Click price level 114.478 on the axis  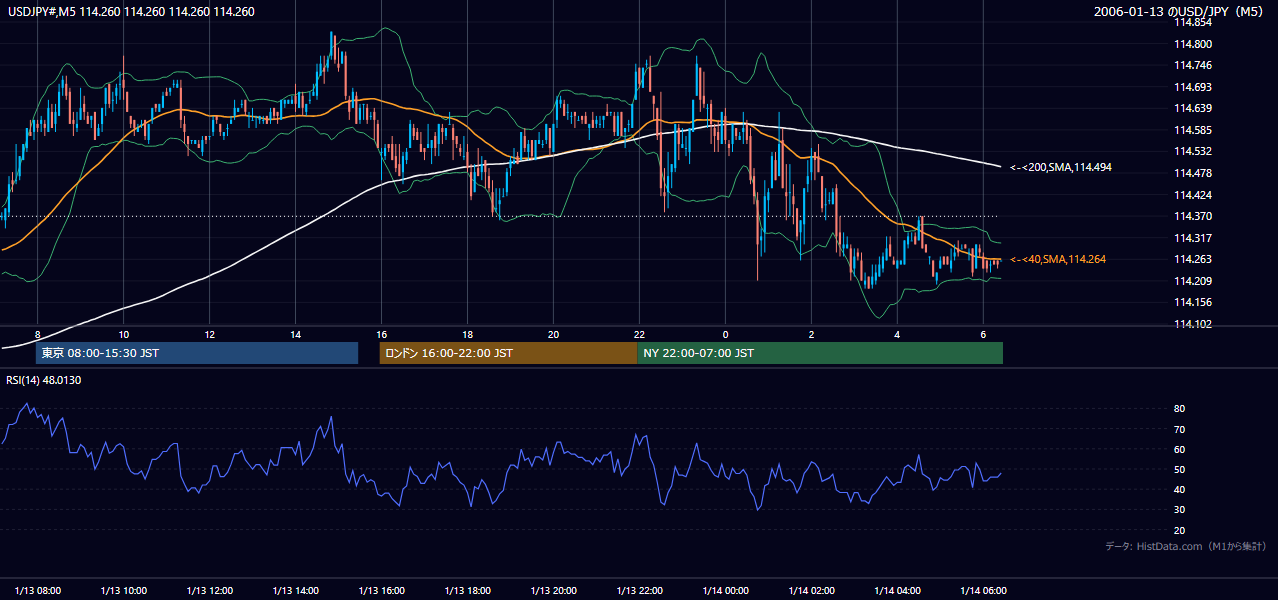click(x=1192, y=173)
